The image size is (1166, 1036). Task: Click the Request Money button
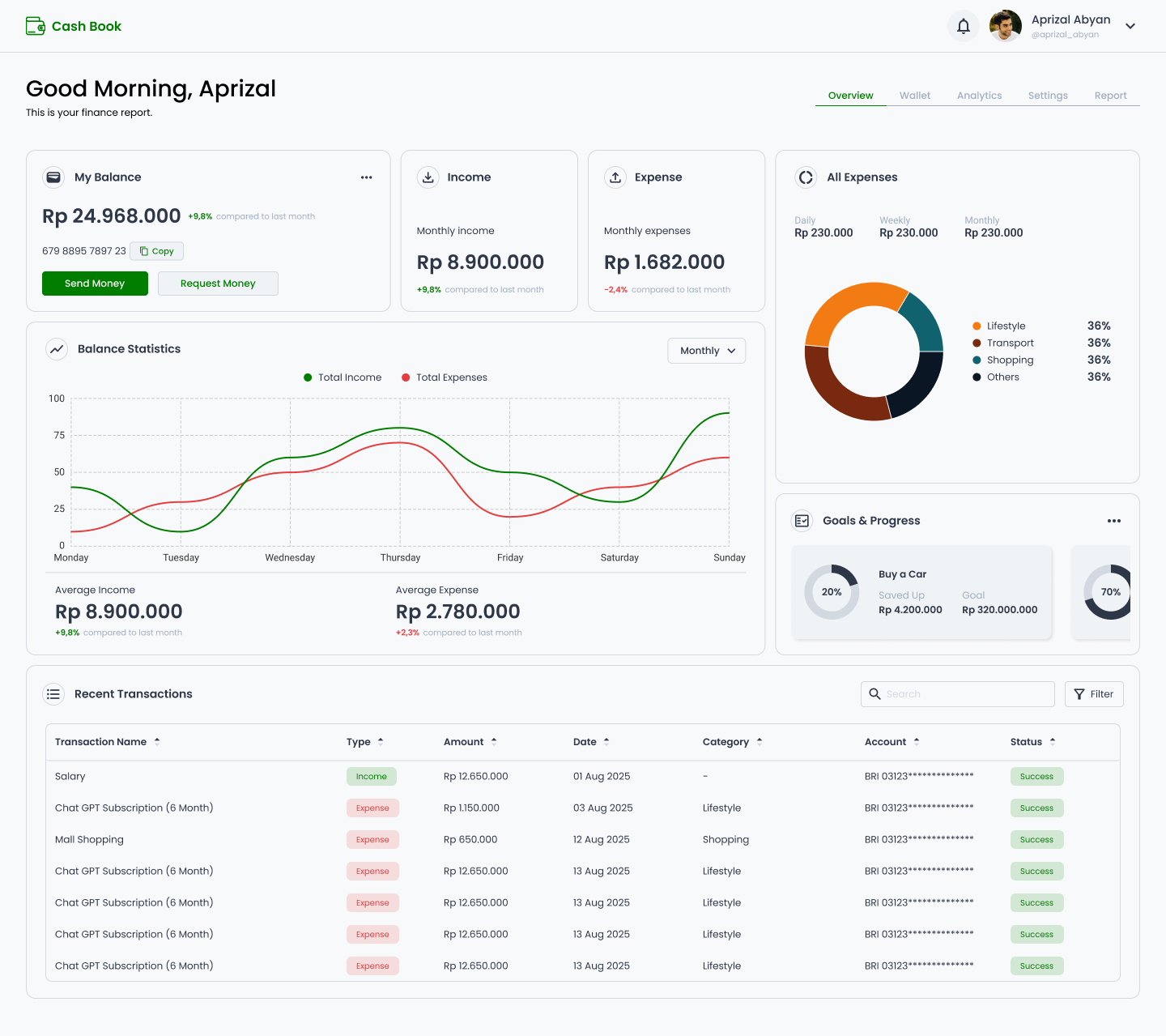[218, 284]
